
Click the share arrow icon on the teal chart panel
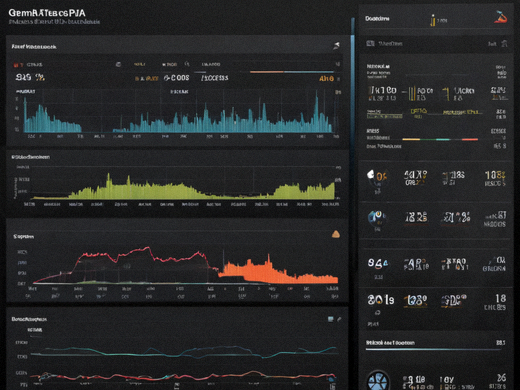click(x=336, y=46)
